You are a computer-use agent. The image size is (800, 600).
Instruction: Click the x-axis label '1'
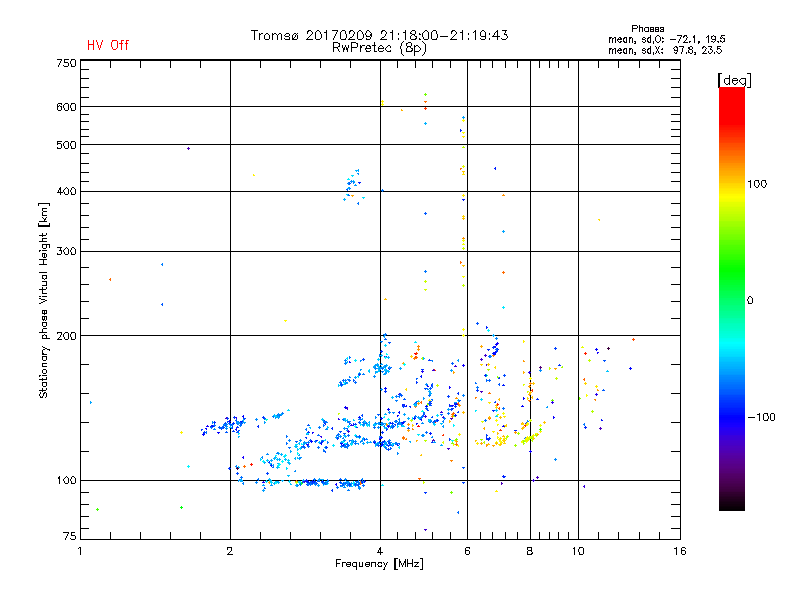coord(80,551)
